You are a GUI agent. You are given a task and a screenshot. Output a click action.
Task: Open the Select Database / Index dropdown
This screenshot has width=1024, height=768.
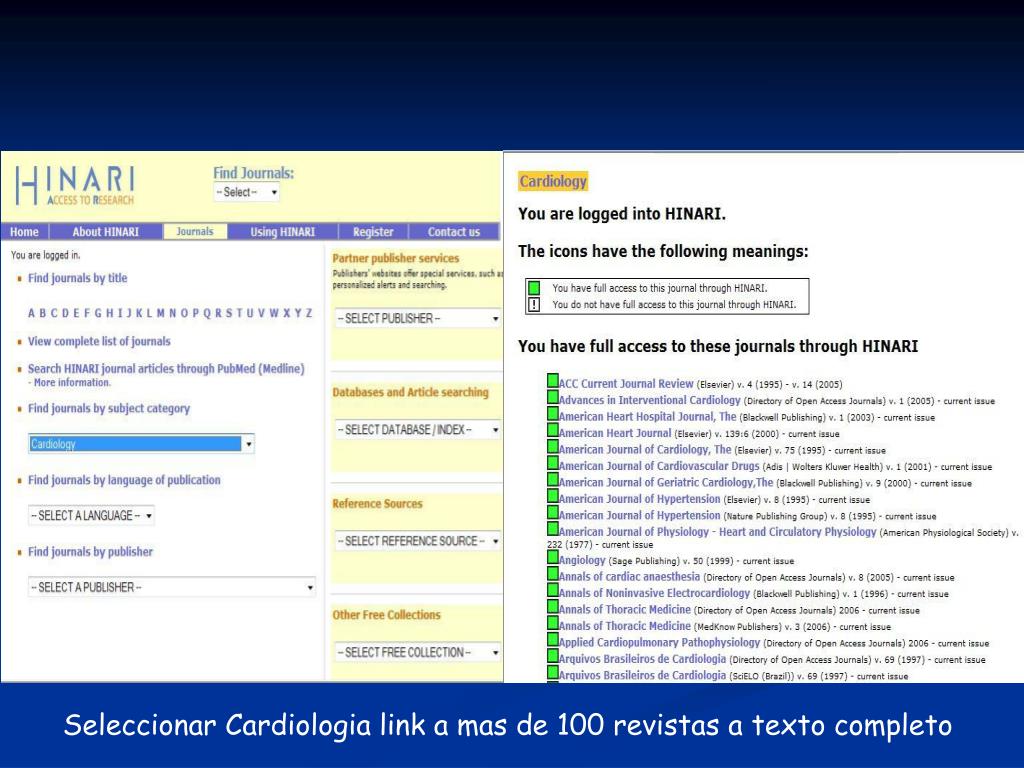417,429
